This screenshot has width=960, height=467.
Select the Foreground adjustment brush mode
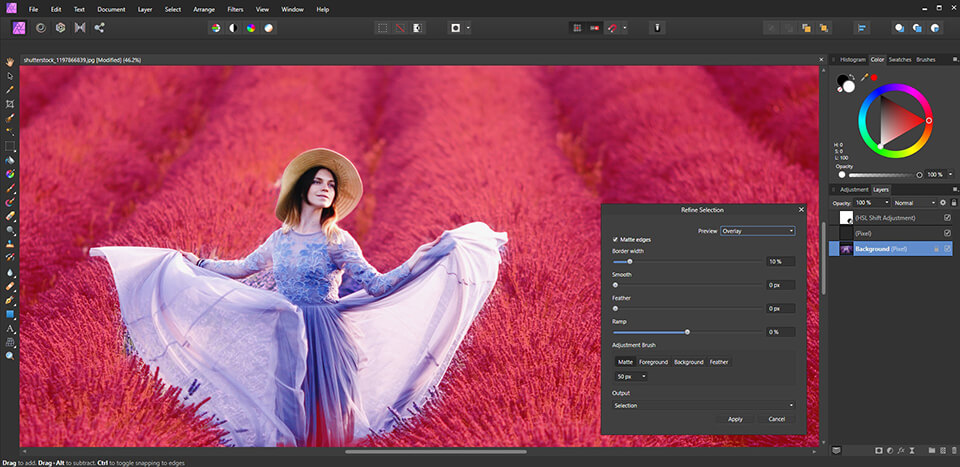pos(653,362)
